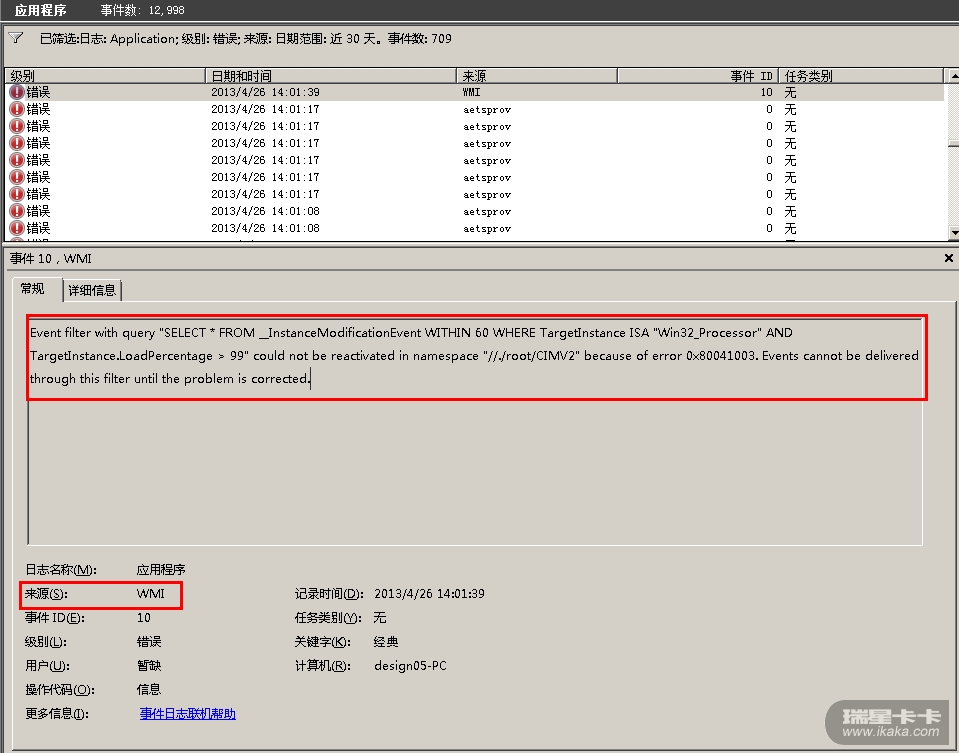This screenshot has width=959, height=753.
Task: Click the event list scroll-up arrow
Action: pyautogui.click(x=953, y=76)
